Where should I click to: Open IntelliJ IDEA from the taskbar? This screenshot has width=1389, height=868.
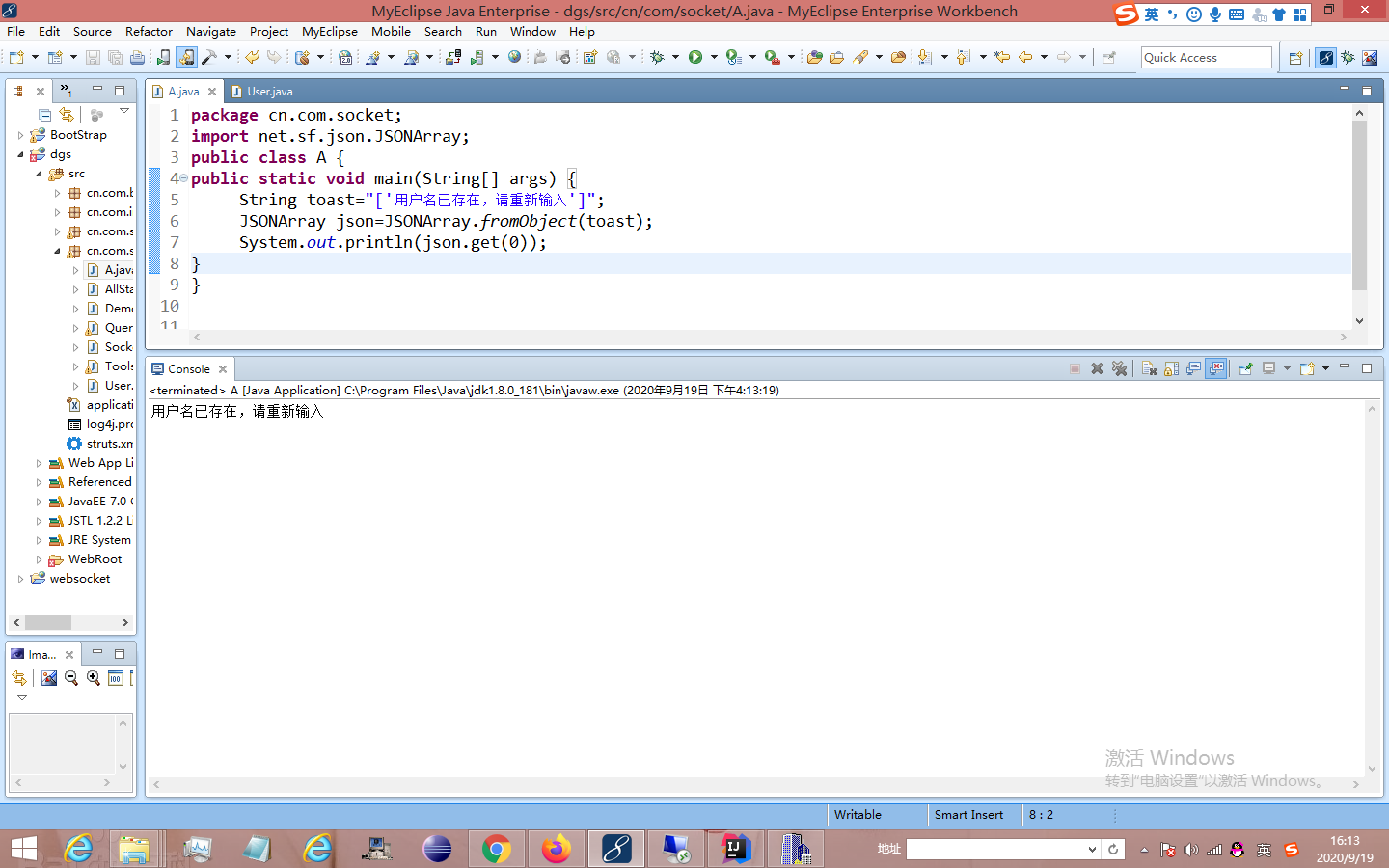point(736,850)
